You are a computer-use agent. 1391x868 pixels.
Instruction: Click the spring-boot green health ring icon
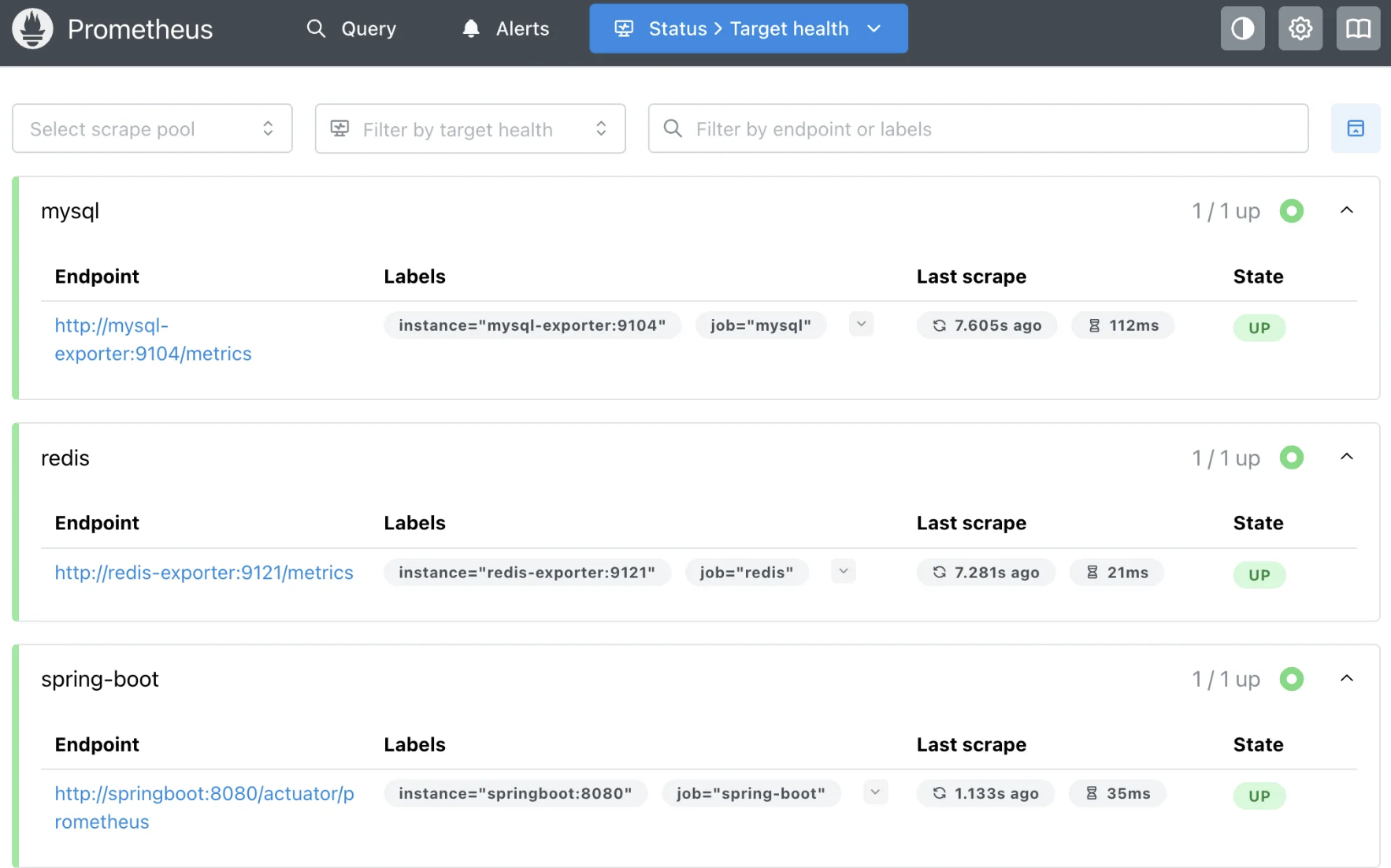coord(1291,679)
